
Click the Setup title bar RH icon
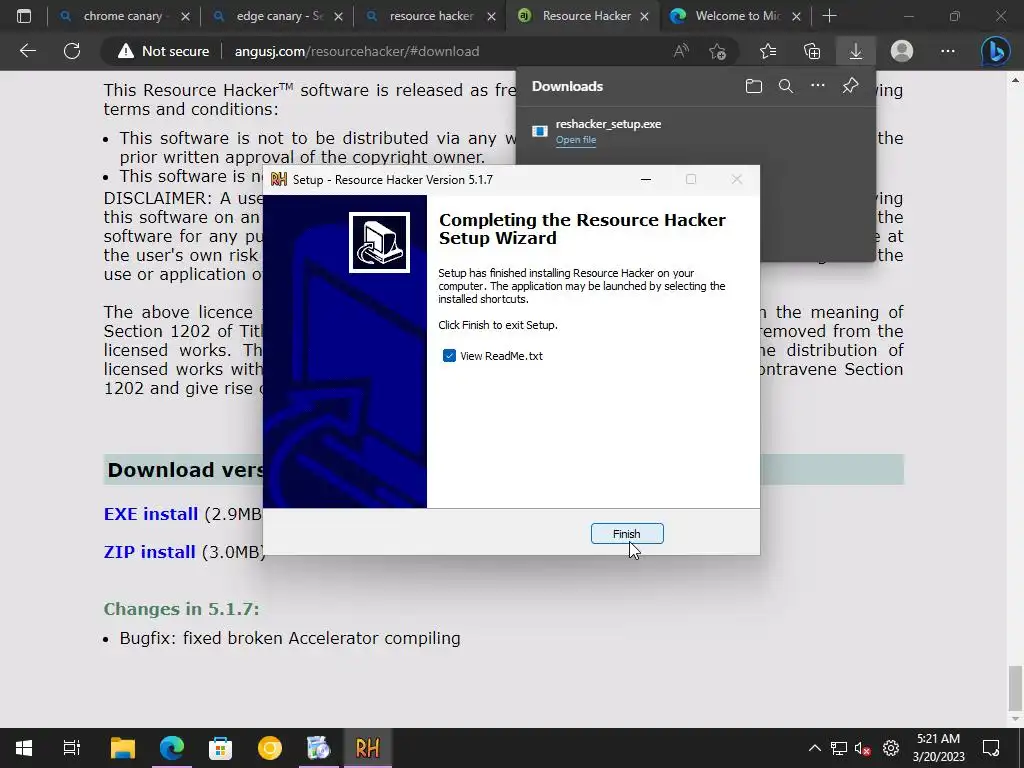pyautogui.click(x=279, y=179)
